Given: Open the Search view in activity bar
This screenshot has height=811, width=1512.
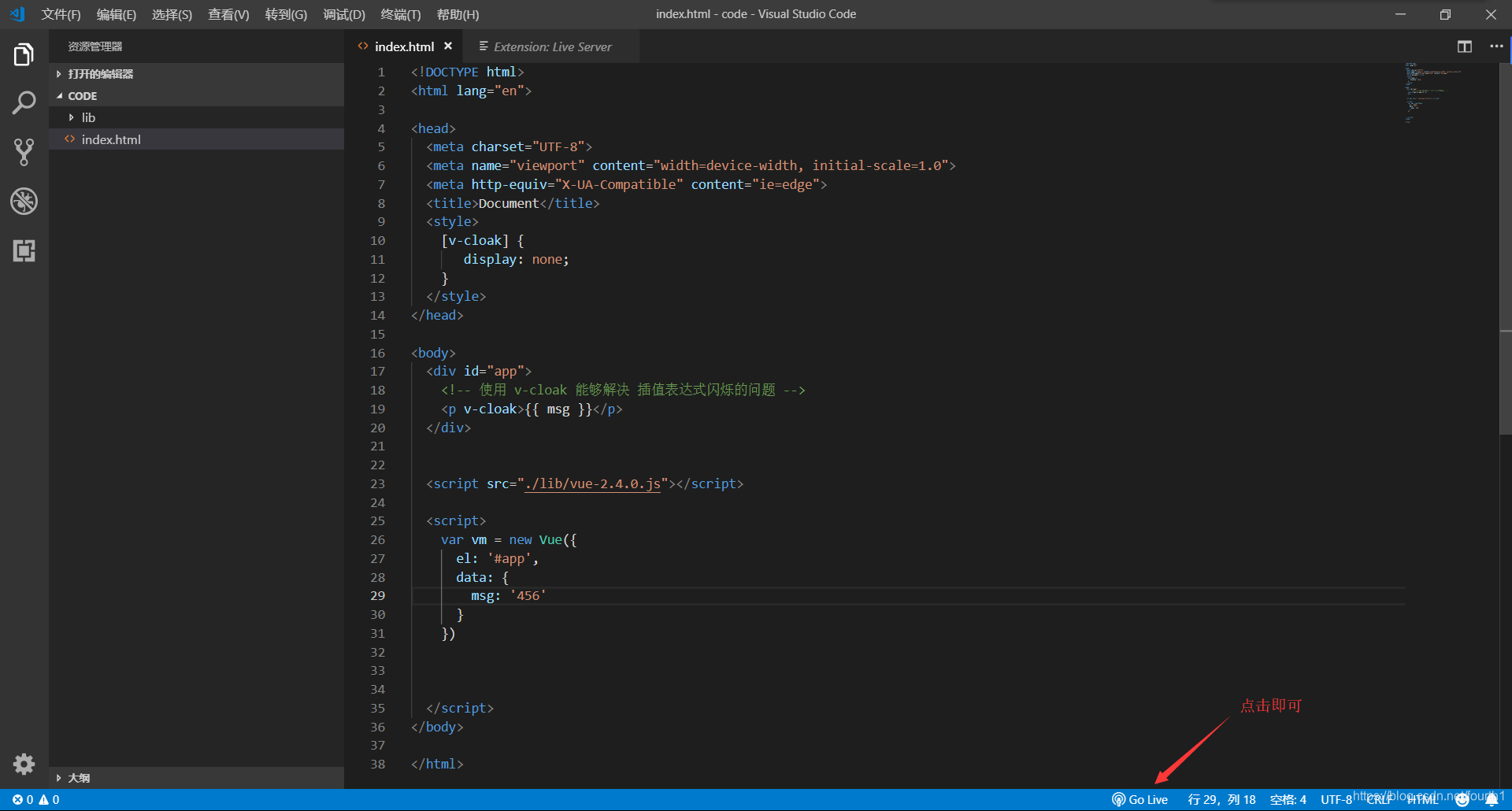Looking at the screenshot, I should coord(24,103).
